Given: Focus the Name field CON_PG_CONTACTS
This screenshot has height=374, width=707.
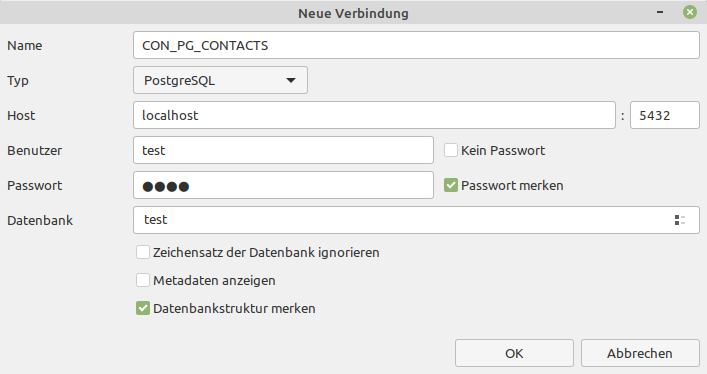Looking at the screenshot, I should (416, 45).
